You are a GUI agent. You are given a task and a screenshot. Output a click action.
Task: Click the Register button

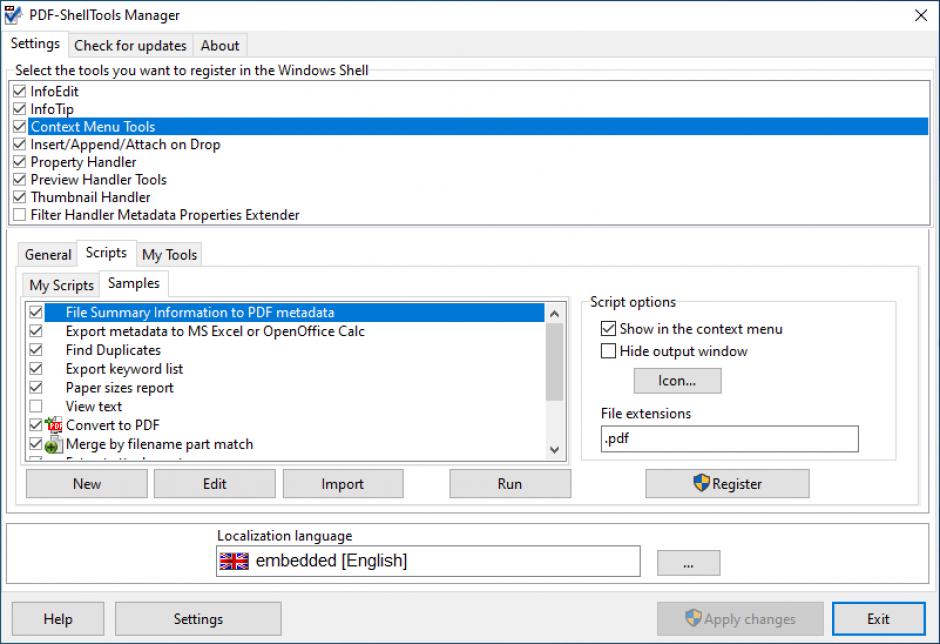(727, 484)
